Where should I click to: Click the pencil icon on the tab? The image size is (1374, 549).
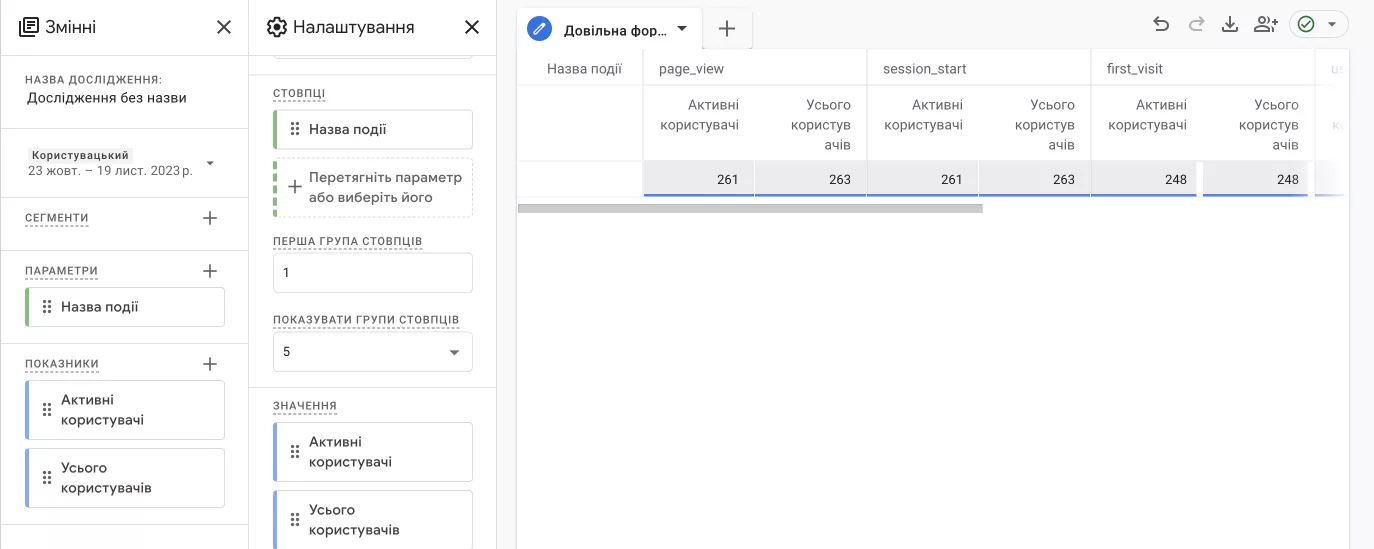pyautogui.click(x=540, y=29)
